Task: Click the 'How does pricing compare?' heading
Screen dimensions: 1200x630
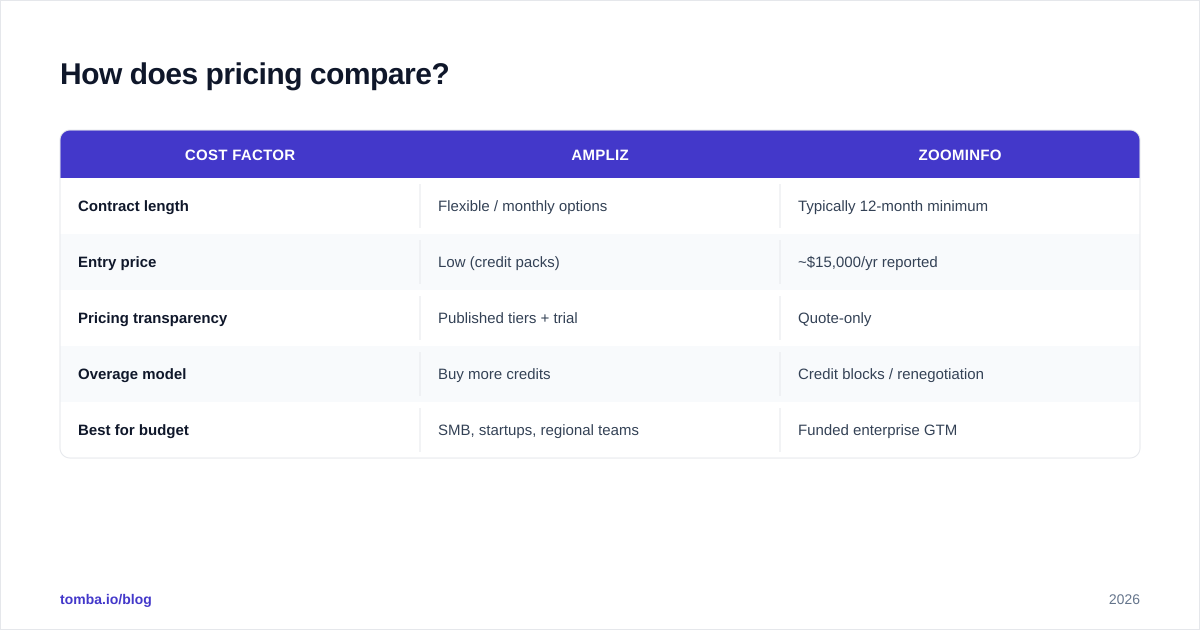Action: [254, 74]
